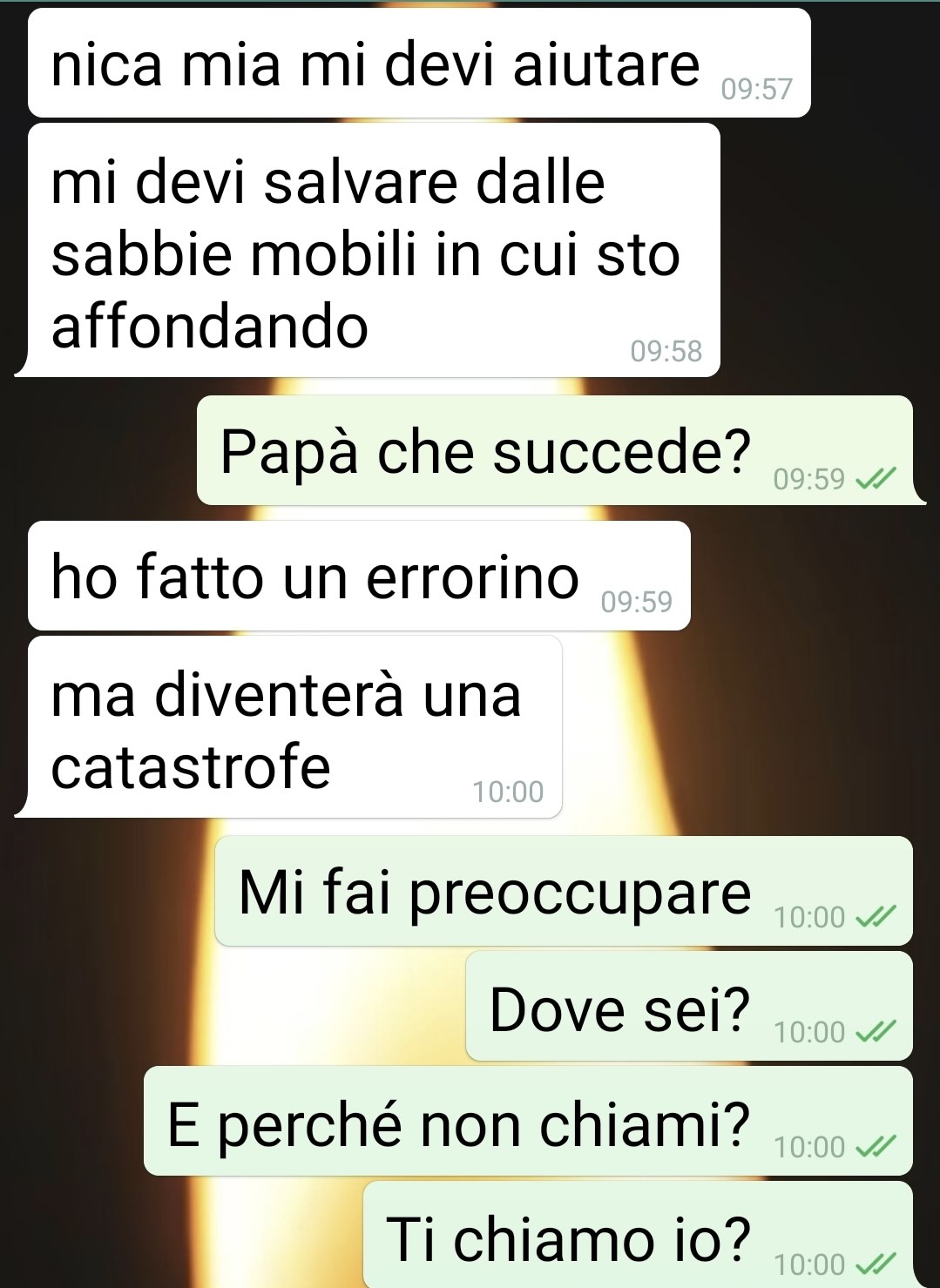Tap the double-check marks next to 'Dove sei?'
The width and height of the screenshot is (940, 1288).
[x=876, y=1031]
